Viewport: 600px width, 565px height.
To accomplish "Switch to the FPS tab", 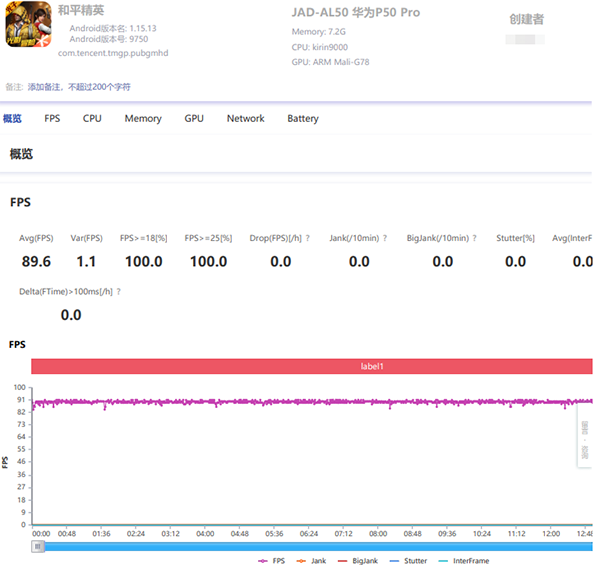I will [52, 118].
